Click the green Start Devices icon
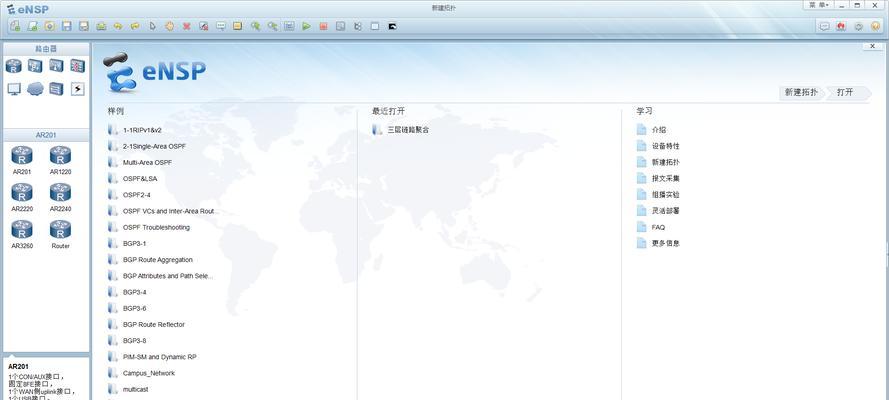This screenshot has width=889, height=400. pos(306,26)
